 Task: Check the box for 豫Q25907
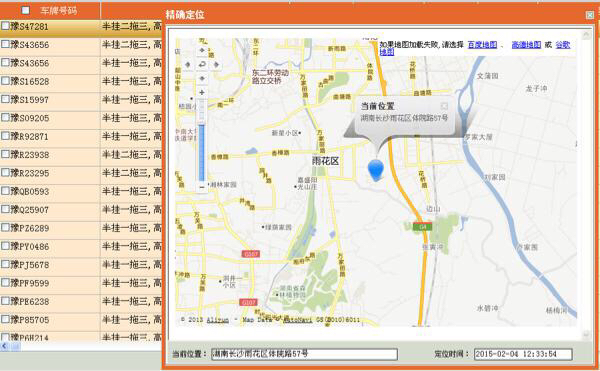pos(5,209)
